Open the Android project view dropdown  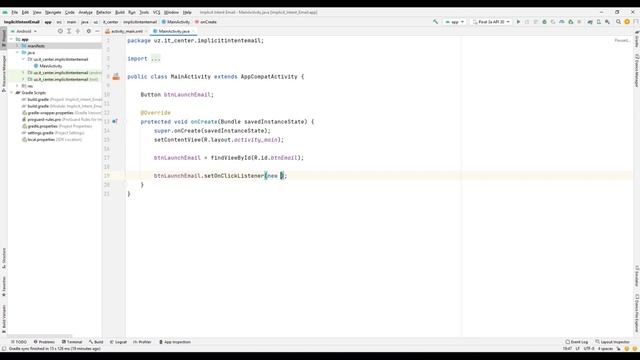tap(24, 31)
